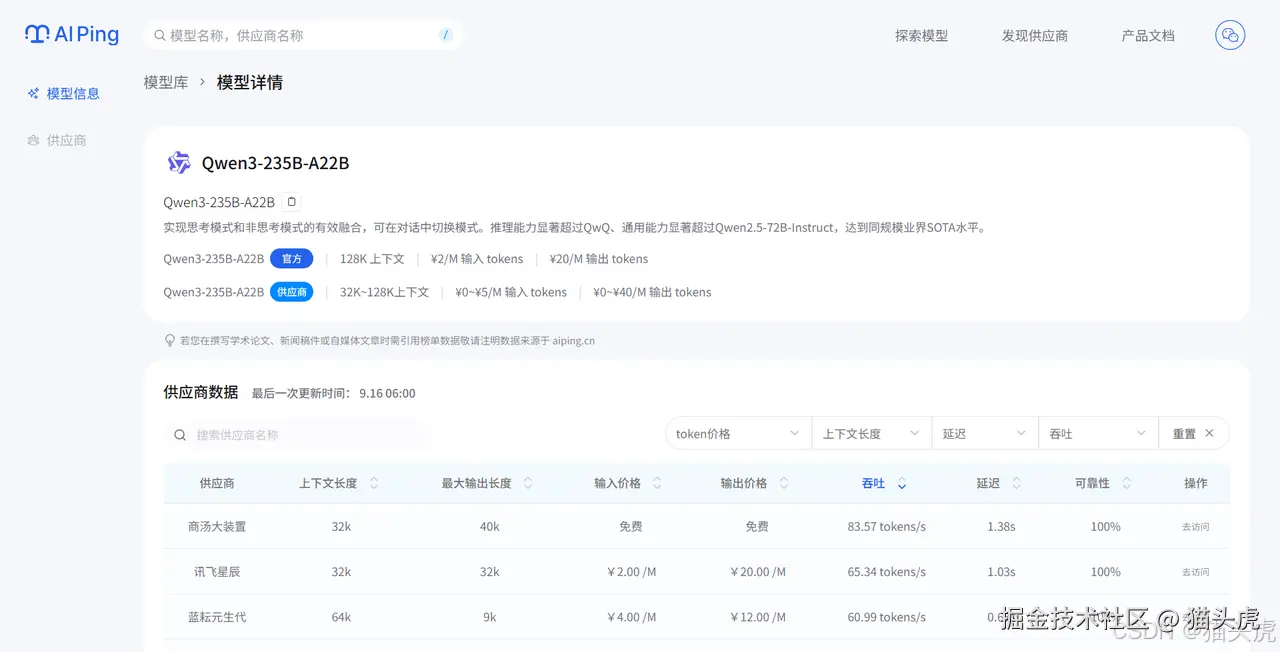Click 去访问 for 商汤大装置
This screenshot has height=652, width=1280.
tap(1195, 527)
